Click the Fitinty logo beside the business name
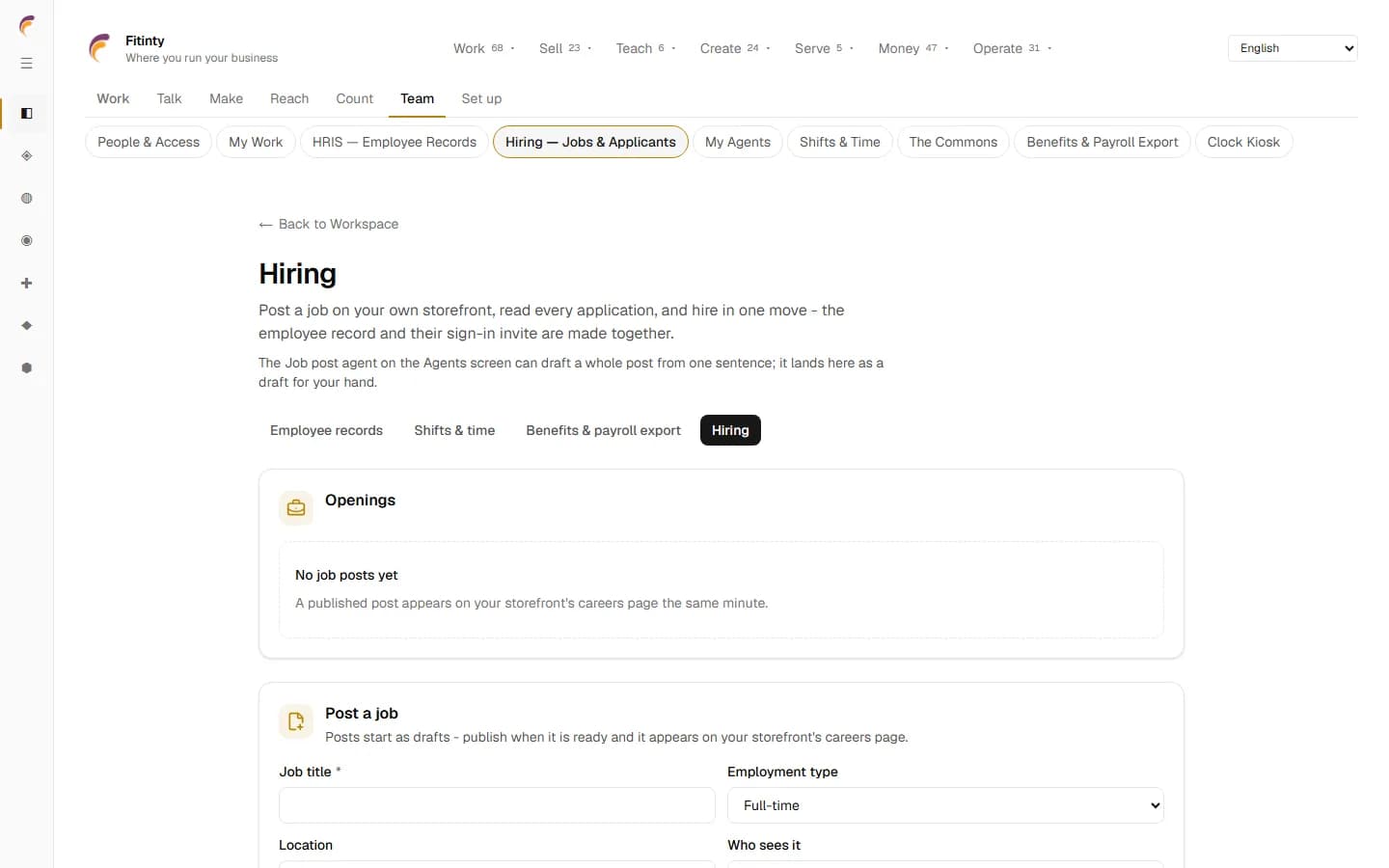The image size is (1389, 868). [100, 48]
